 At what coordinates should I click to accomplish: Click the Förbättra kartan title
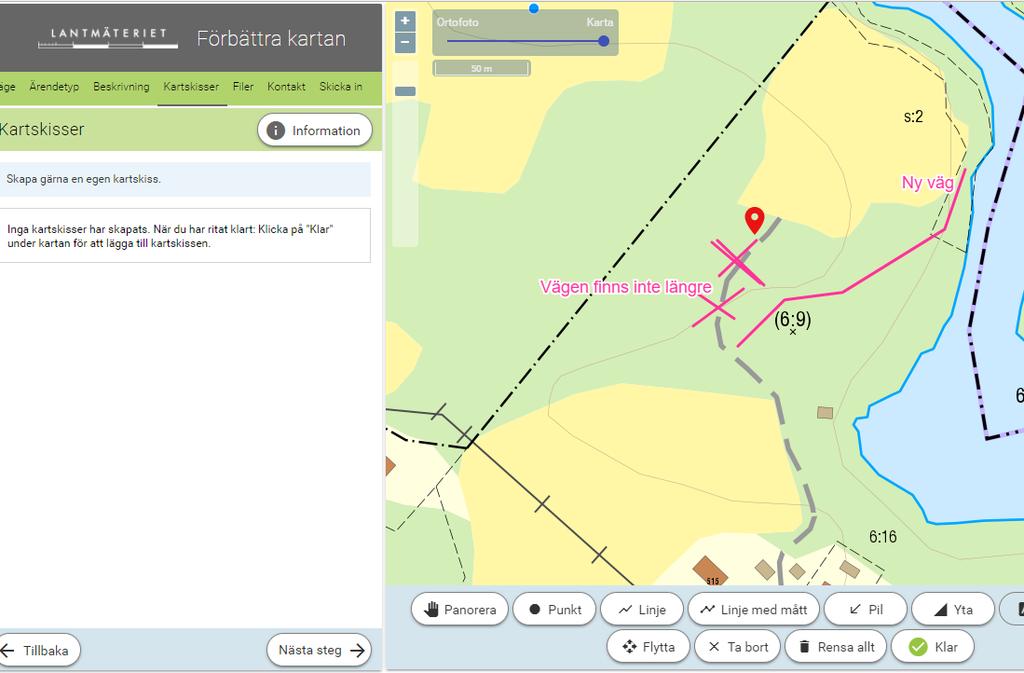271,39
